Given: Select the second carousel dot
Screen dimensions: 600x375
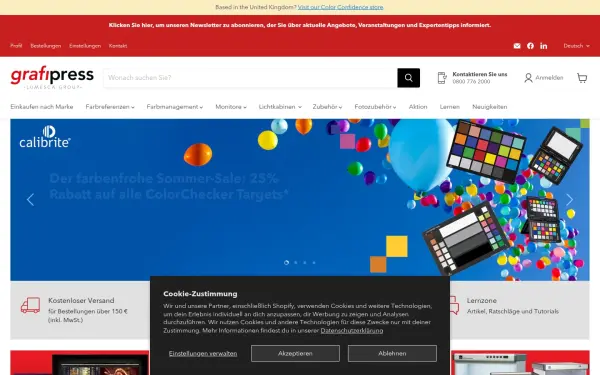Looking at the screenshot, I should (x=295, y=262).
